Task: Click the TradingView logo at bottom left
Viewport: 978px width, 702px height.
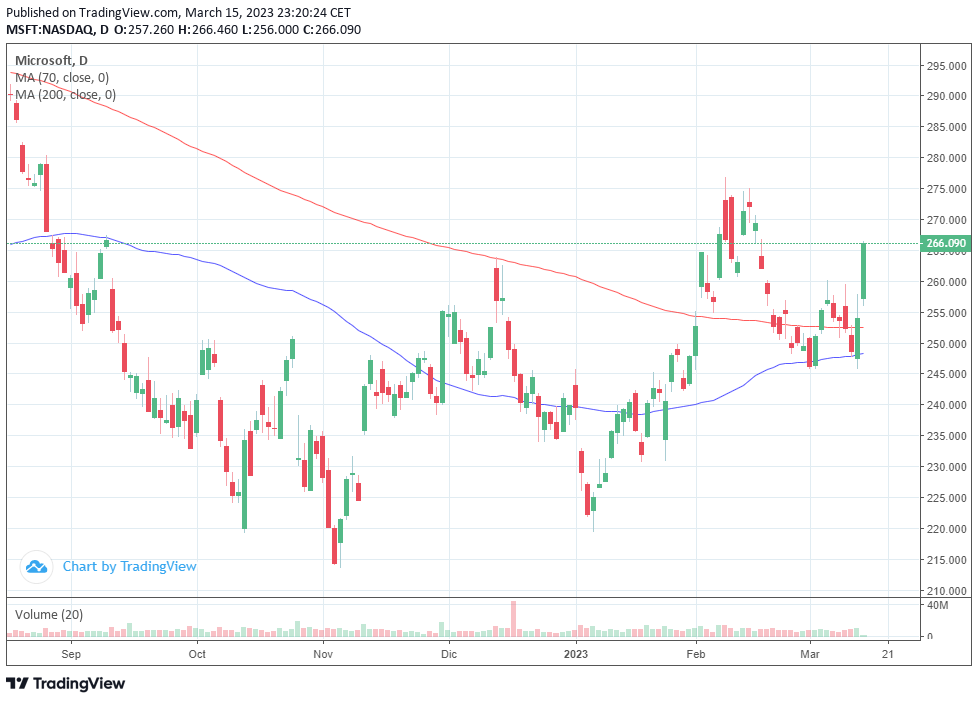Action: [65, 683]
